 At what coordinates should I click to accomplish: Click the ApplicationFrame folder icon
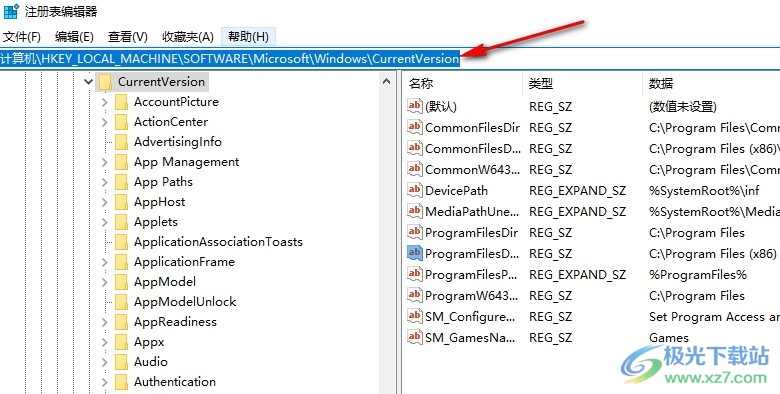click(121, 262)
